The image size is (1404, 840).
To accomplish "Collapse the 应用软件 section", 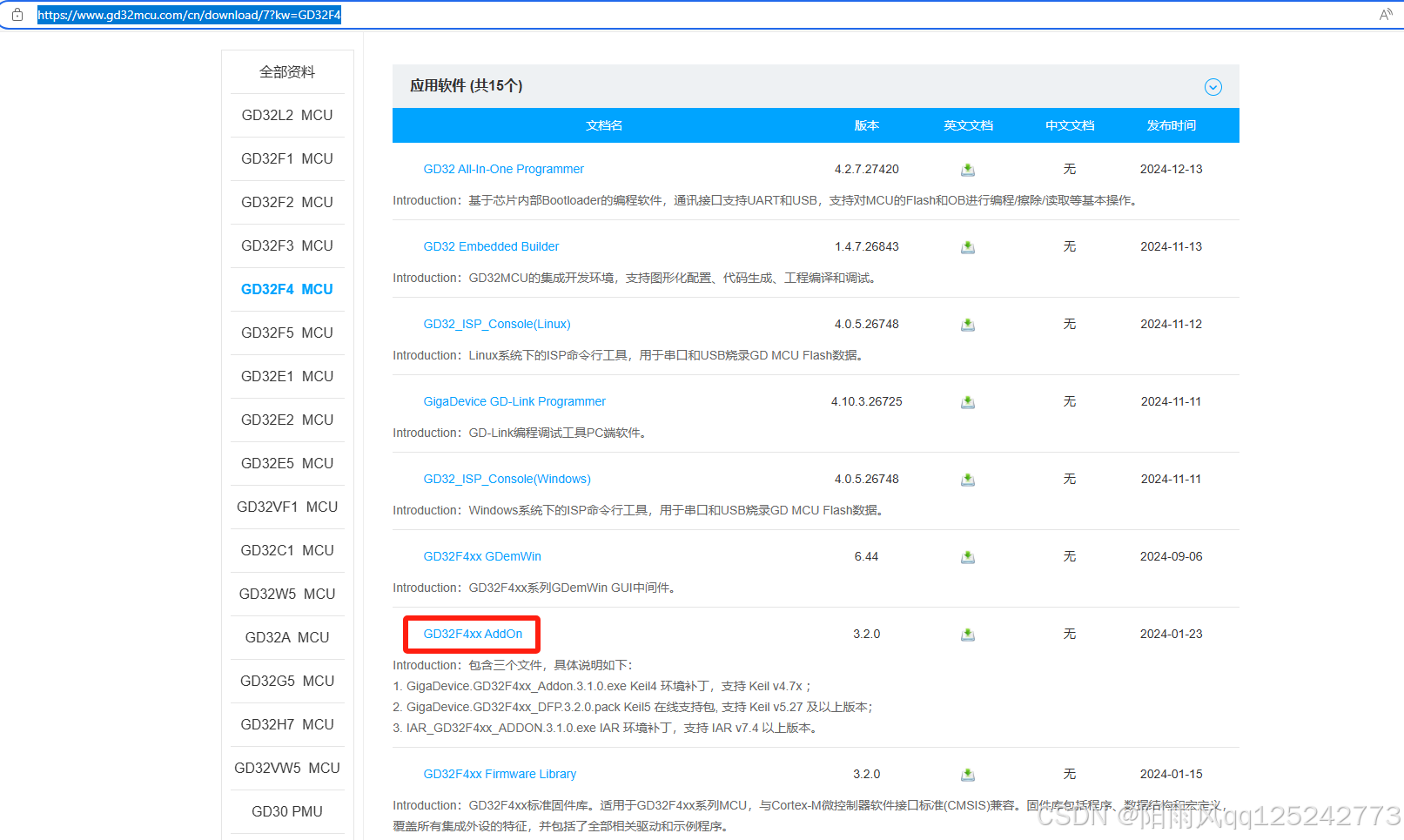I will pos(1213,87).
